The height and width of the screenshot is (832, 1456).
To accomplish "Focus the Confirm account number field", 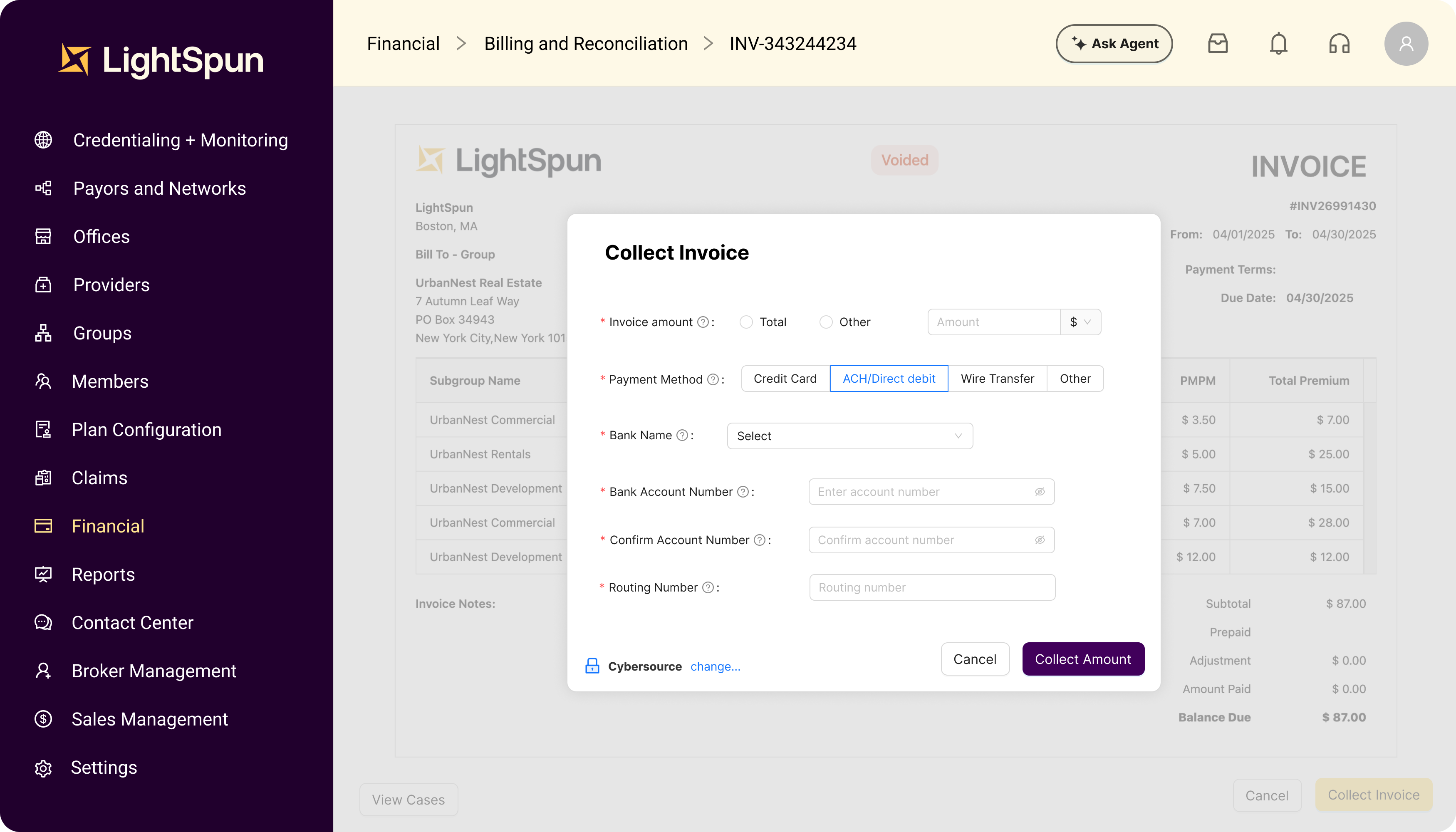I will coord(931,540).
